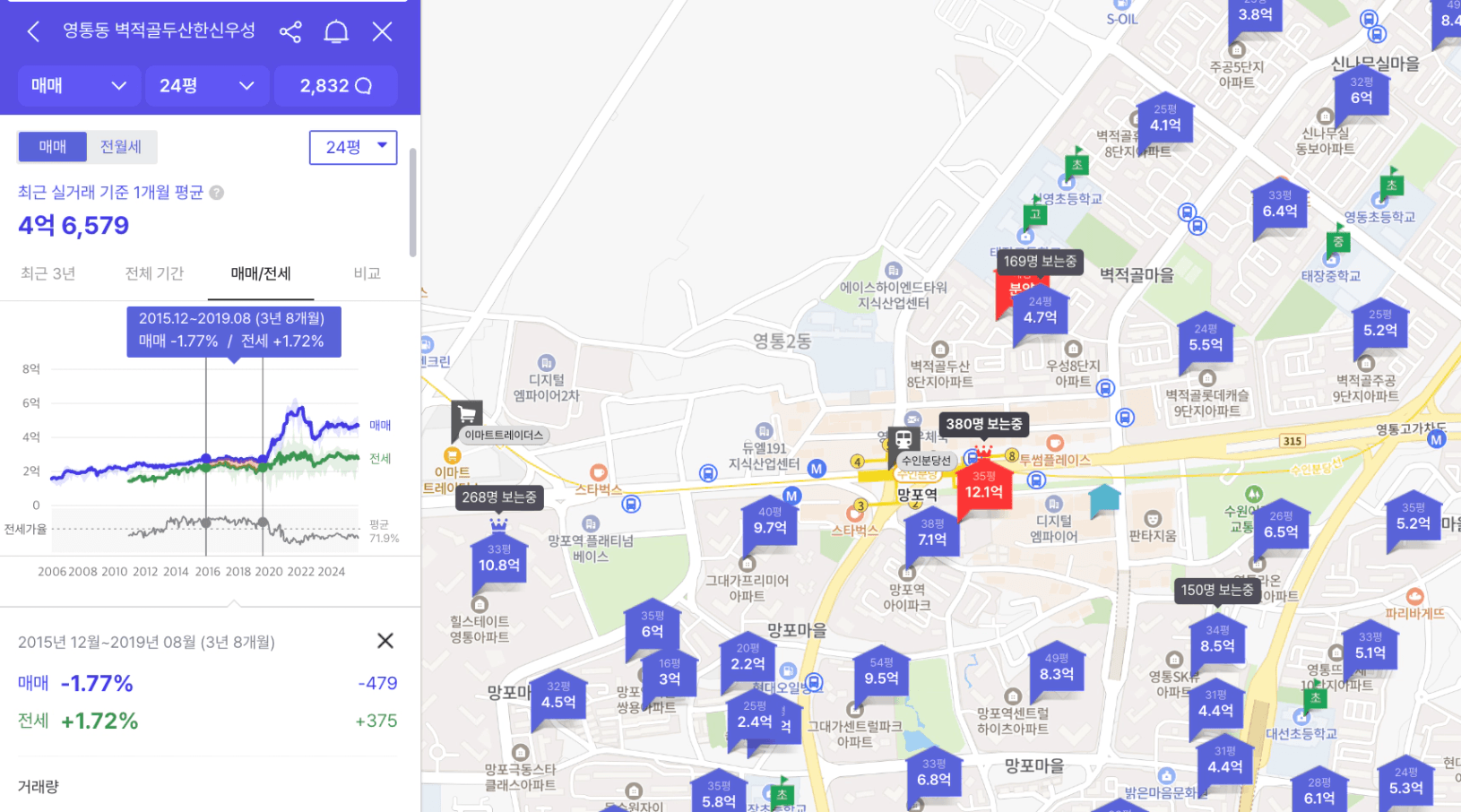This screenshot has height=812, width=1461.
Task: Click the 망포역 subway station icon
Action: click(903, 440)
